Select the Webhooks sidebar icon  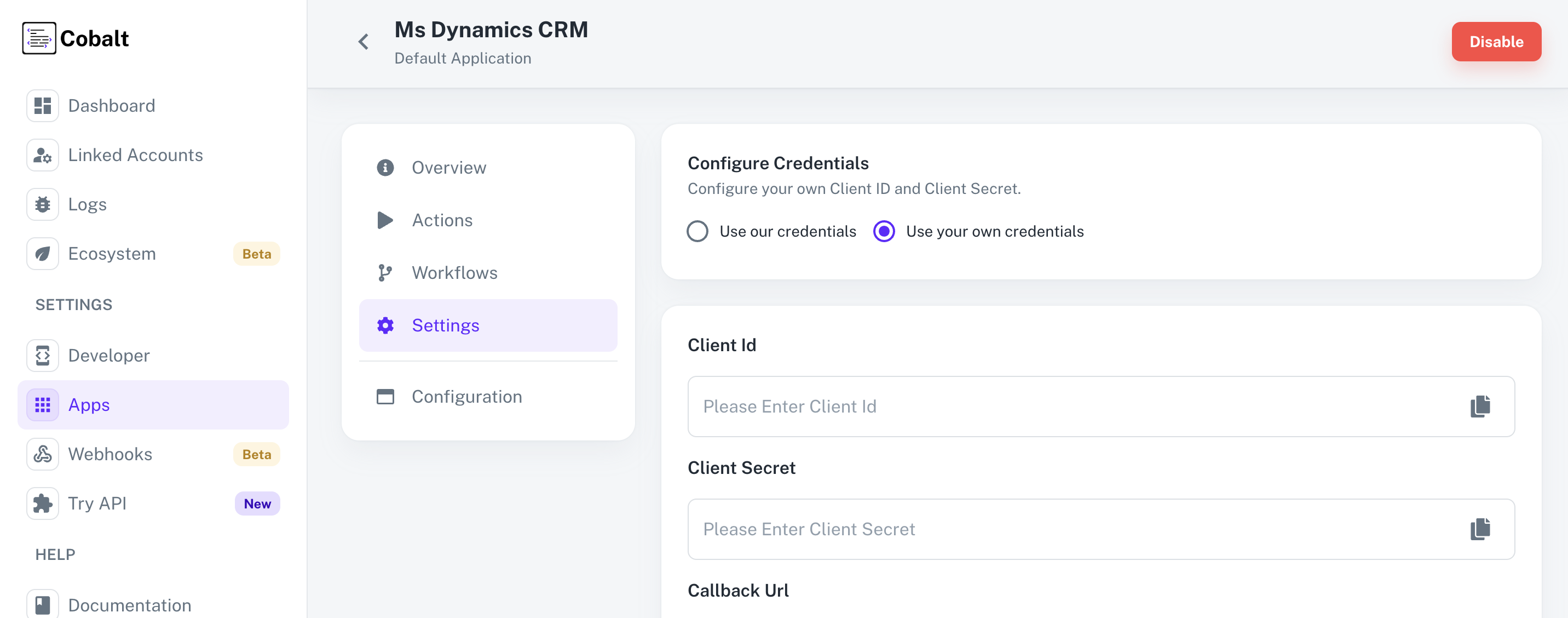pyautogui.click(x=42, y=454)
